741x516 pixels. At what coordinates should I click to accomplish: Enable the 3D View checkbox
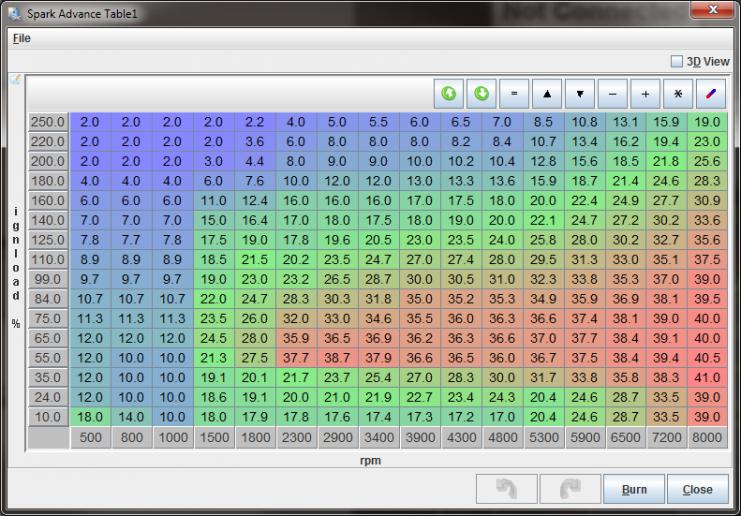point(677,61)
